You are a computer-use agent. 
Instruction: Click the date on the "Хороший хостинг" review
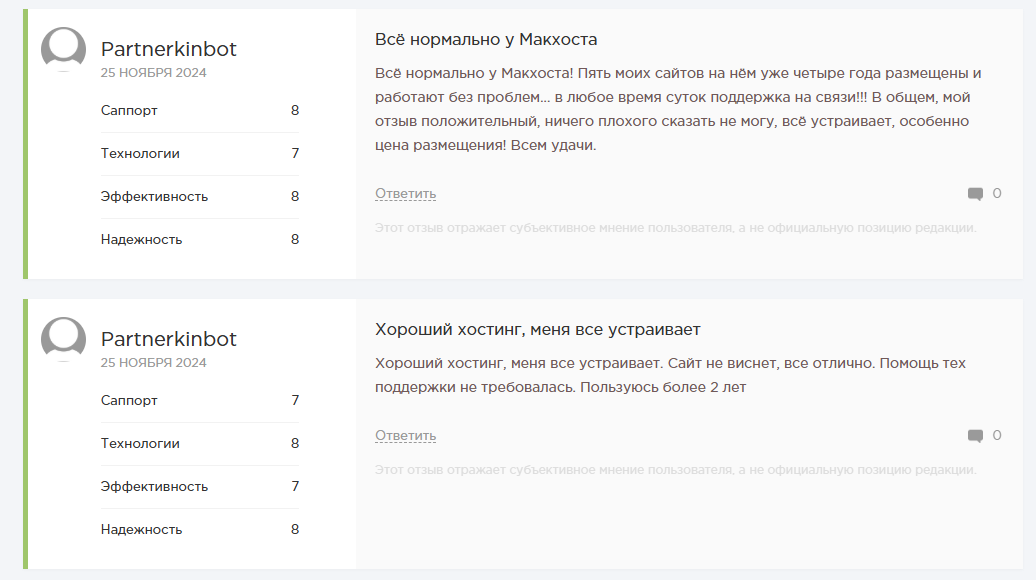(x=154, y=363)
